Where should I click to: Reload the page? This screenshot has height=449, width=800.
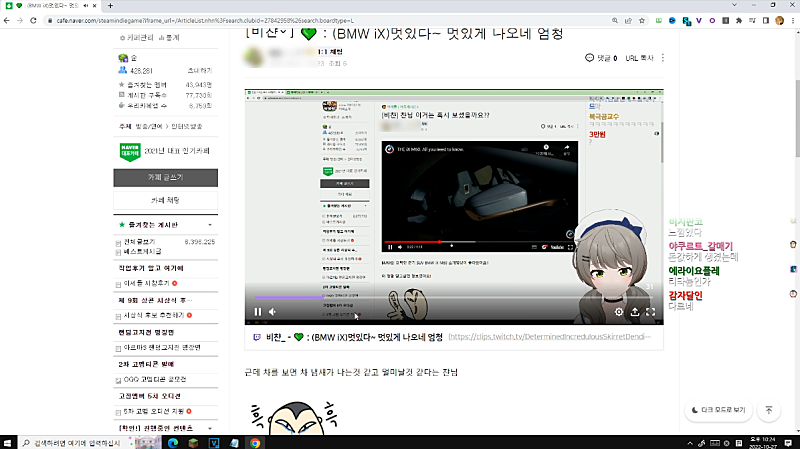coord(33,20)
